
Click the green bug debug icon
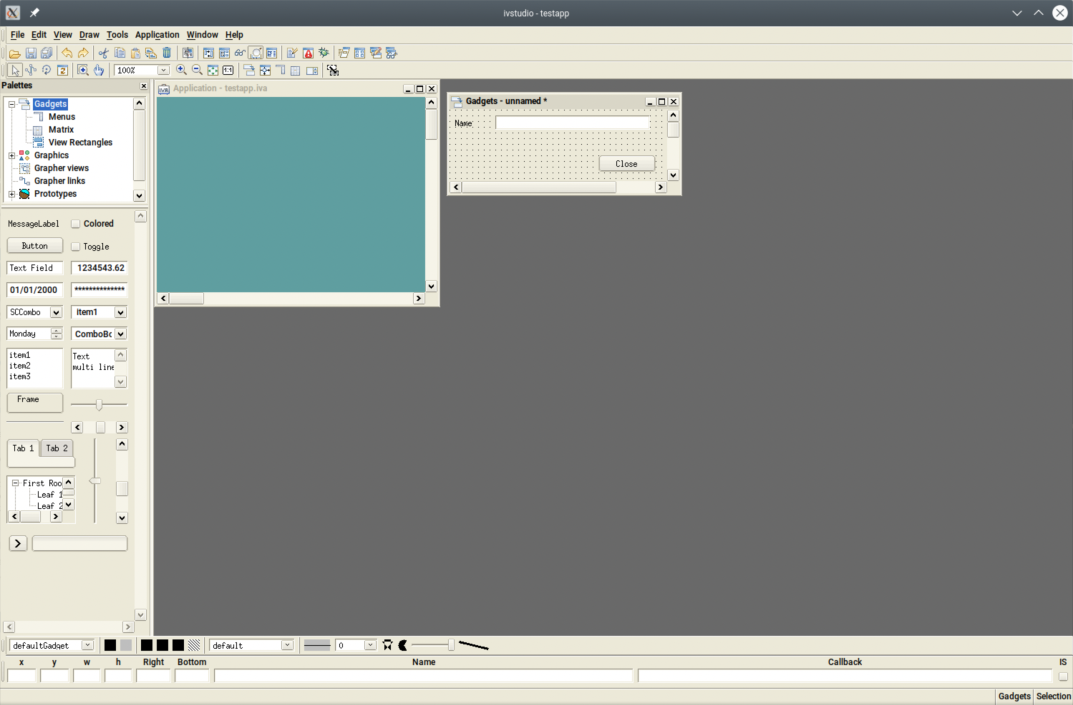click(x=324, y=53)
